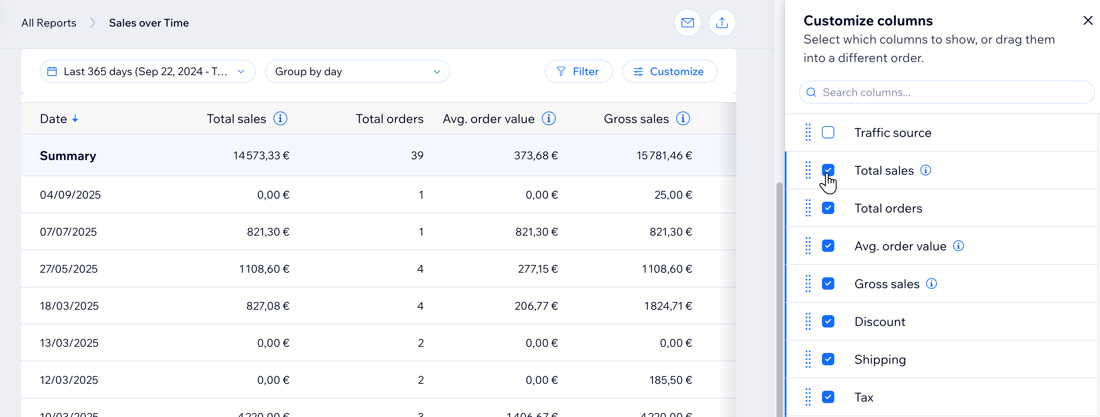Viewport: 1100px width, 417px height.
Task: Enable the Traffic source checkbox
Action: click(x=828, y=133)
